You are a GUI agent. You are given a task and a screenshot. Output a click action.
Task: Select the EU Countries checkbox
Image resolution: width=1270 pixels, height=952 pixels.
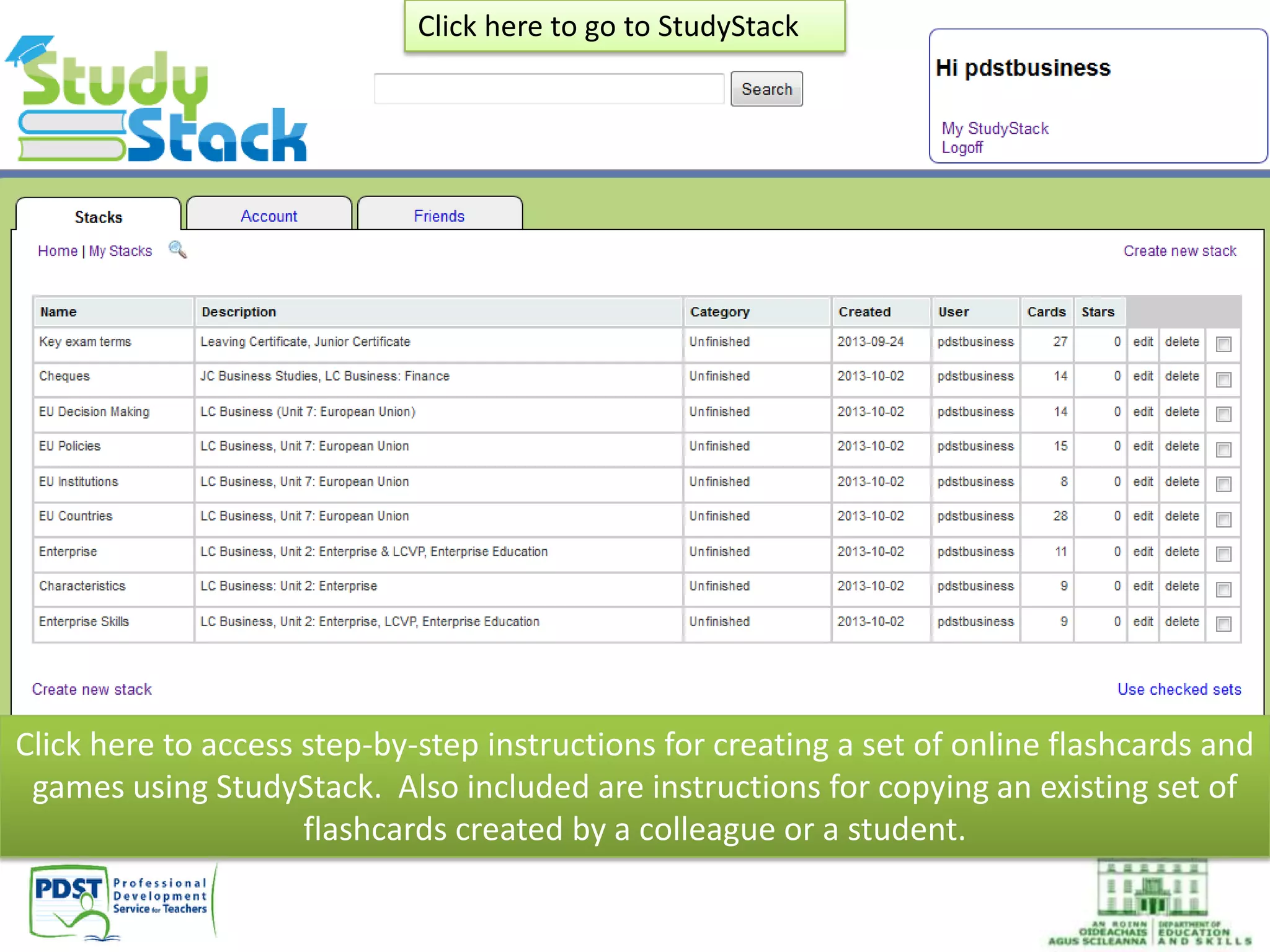point(1223,519)
